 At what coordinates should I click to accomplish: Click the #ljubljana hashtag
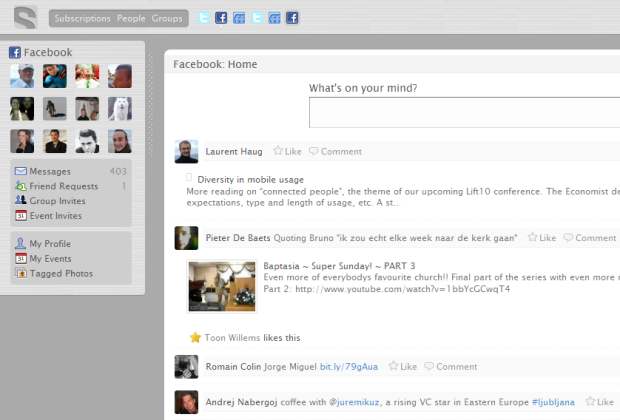(x=553, y=402)
